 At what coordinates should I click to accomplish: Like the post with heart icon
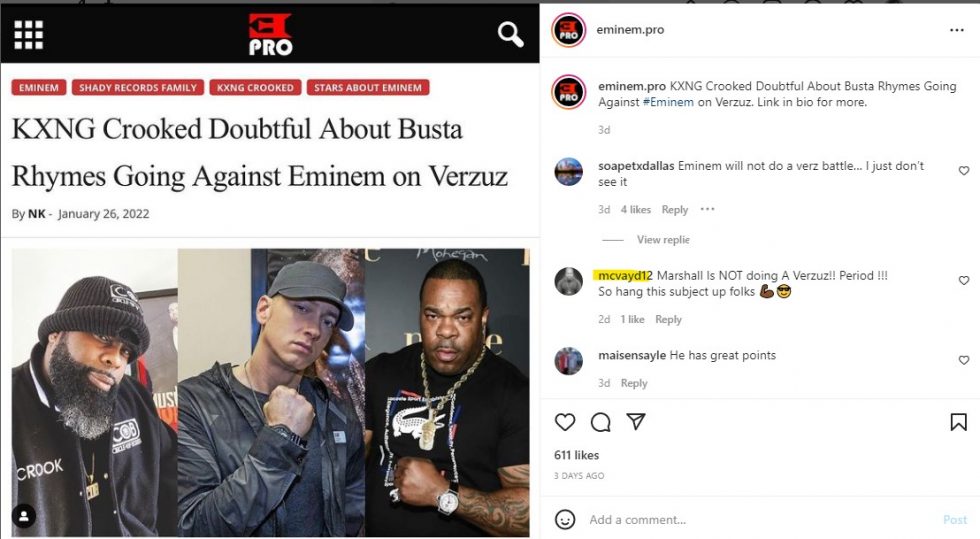(x=565, y=422)
